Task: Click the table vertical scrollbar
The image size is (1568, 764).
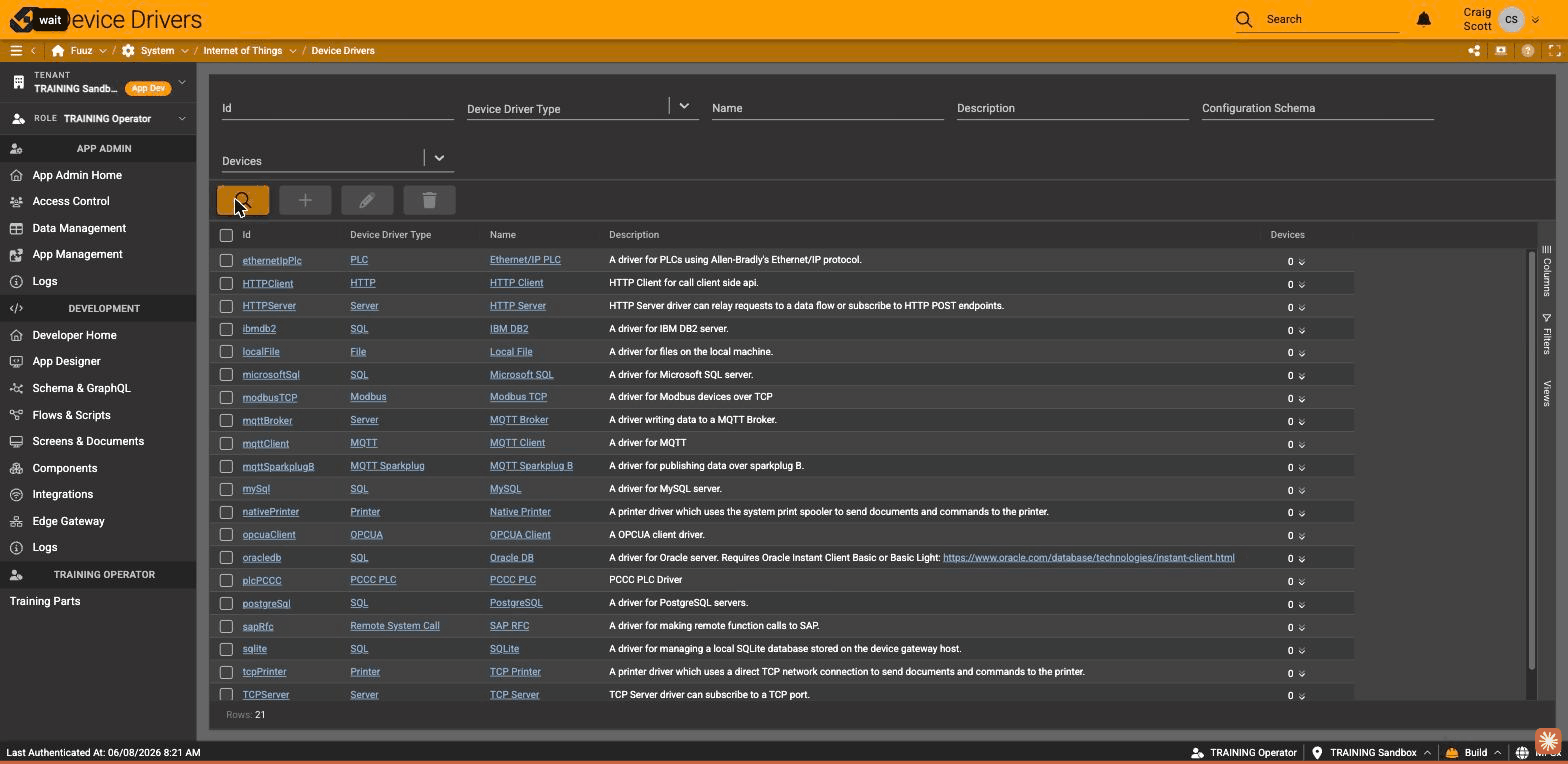Action: coord(1531,461)
